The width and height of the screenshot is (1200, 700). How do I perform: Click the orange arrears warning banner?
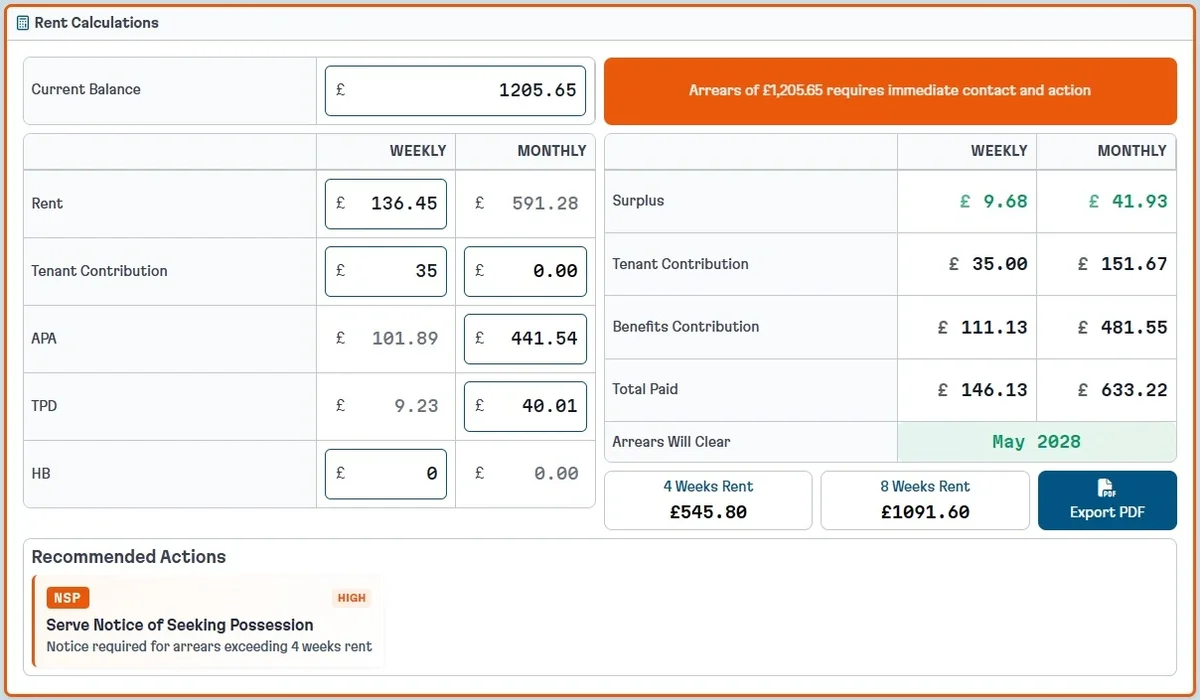pyautogui.click(x=890, y=90)
